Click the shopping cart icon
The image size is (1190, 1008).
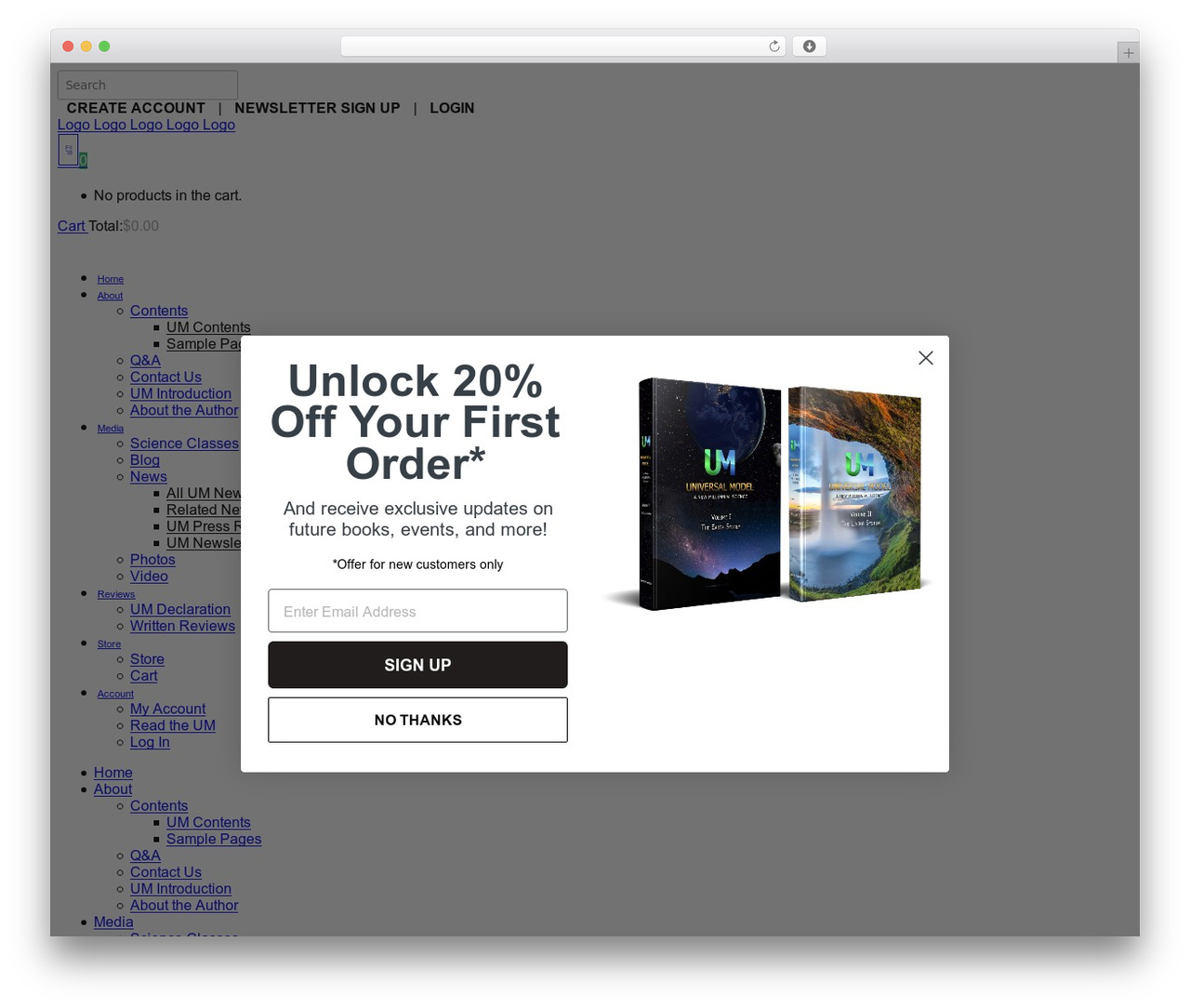pyautogui.click(x=68, y=150)
